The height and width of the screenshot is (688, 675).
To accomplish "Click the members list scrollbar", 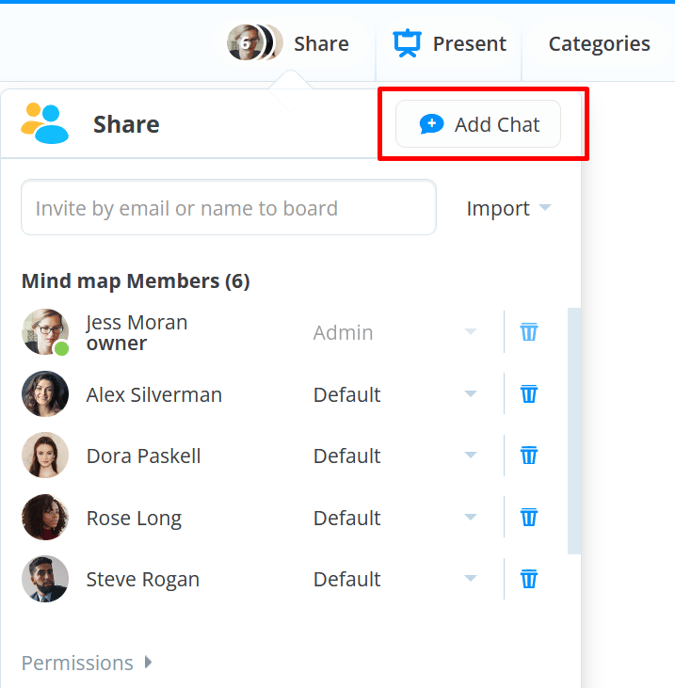I will pyautogui.click(x=574, y=430).
